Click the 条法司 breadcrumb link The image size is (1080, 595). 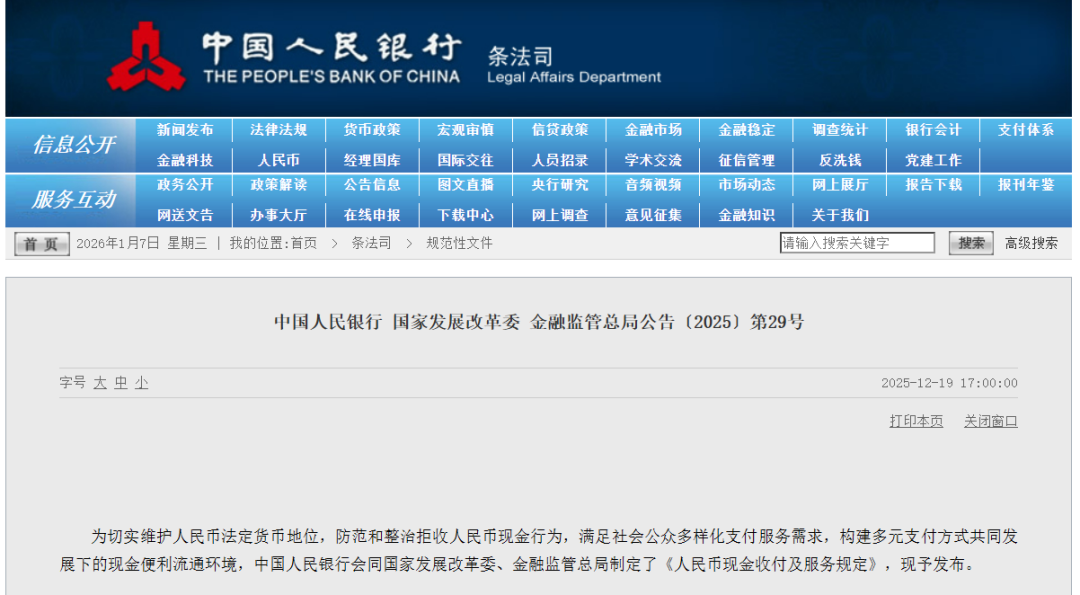370,243
